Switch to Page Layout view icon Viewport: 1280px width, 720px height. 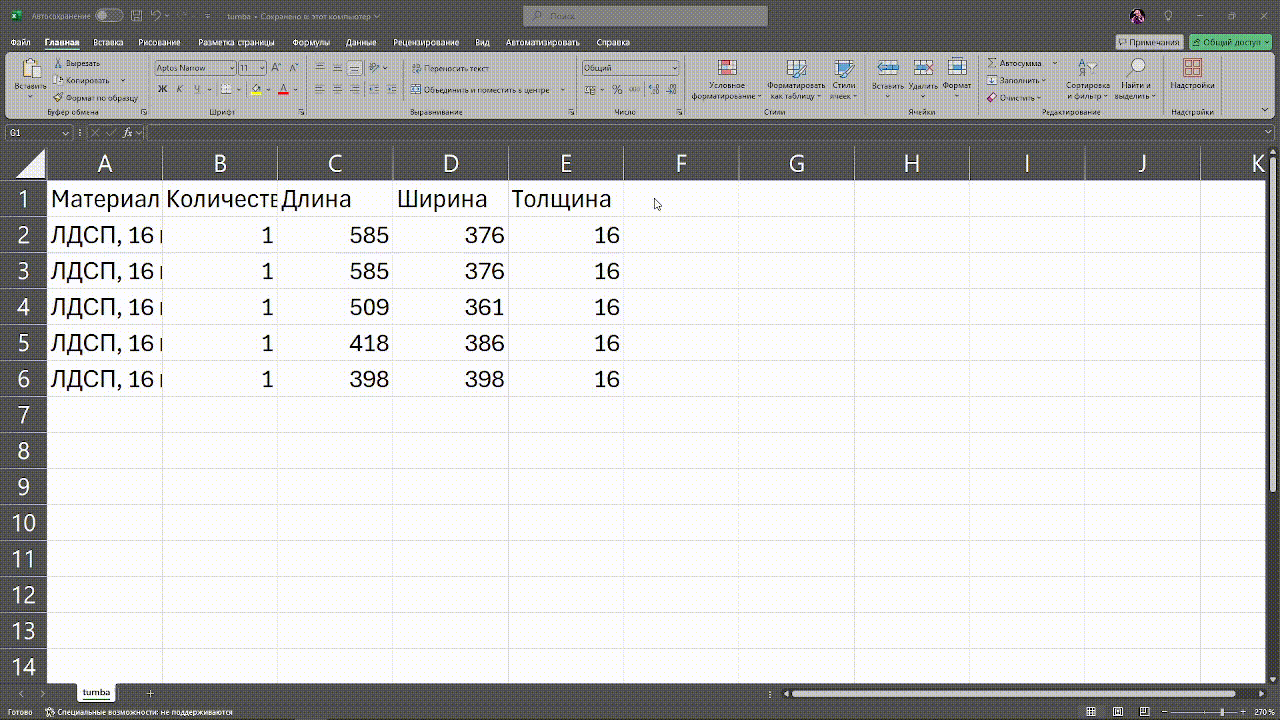coord(1118,712)
